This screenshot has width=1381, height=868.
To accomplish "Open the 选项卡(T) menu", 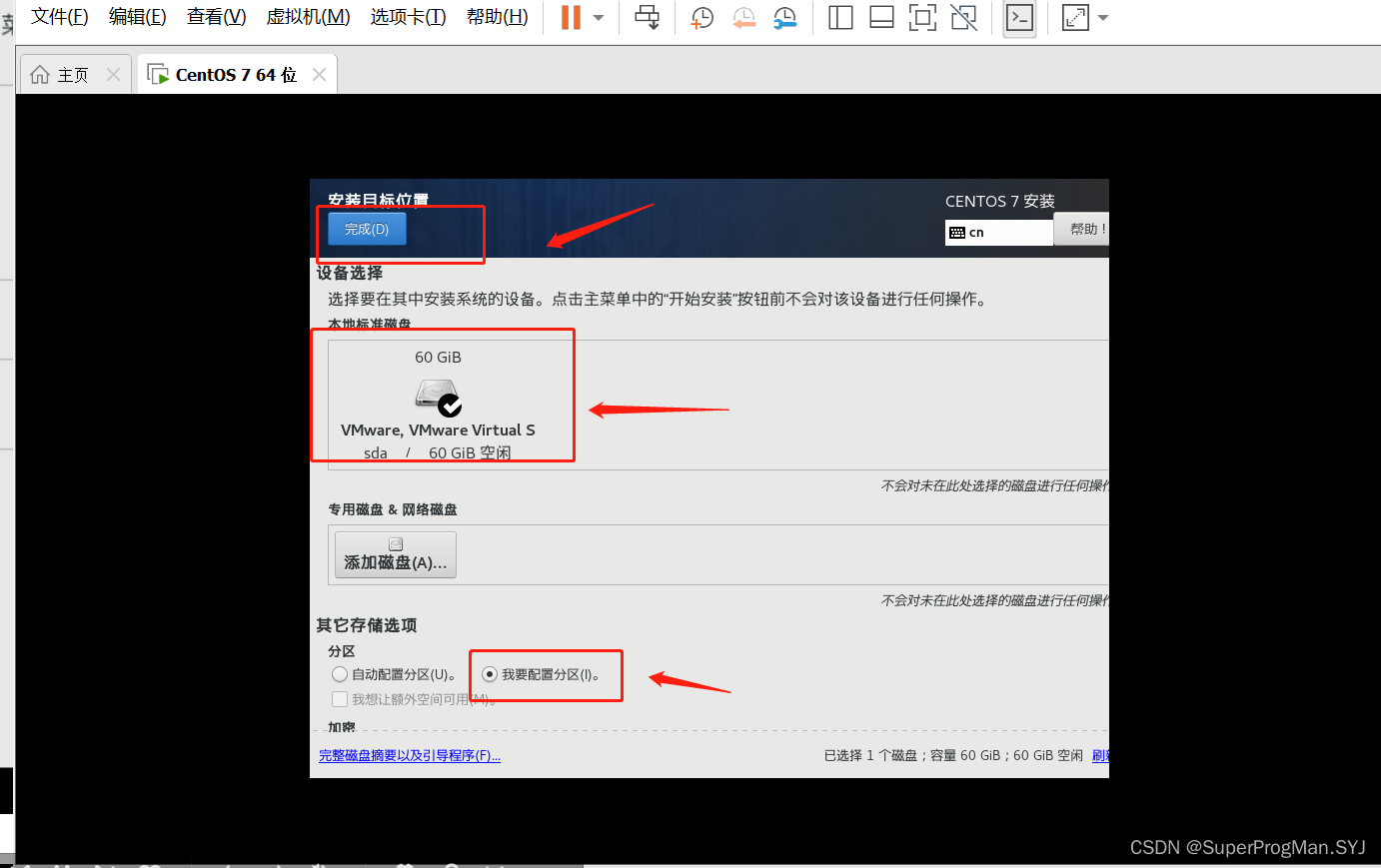I will [408, 17].
